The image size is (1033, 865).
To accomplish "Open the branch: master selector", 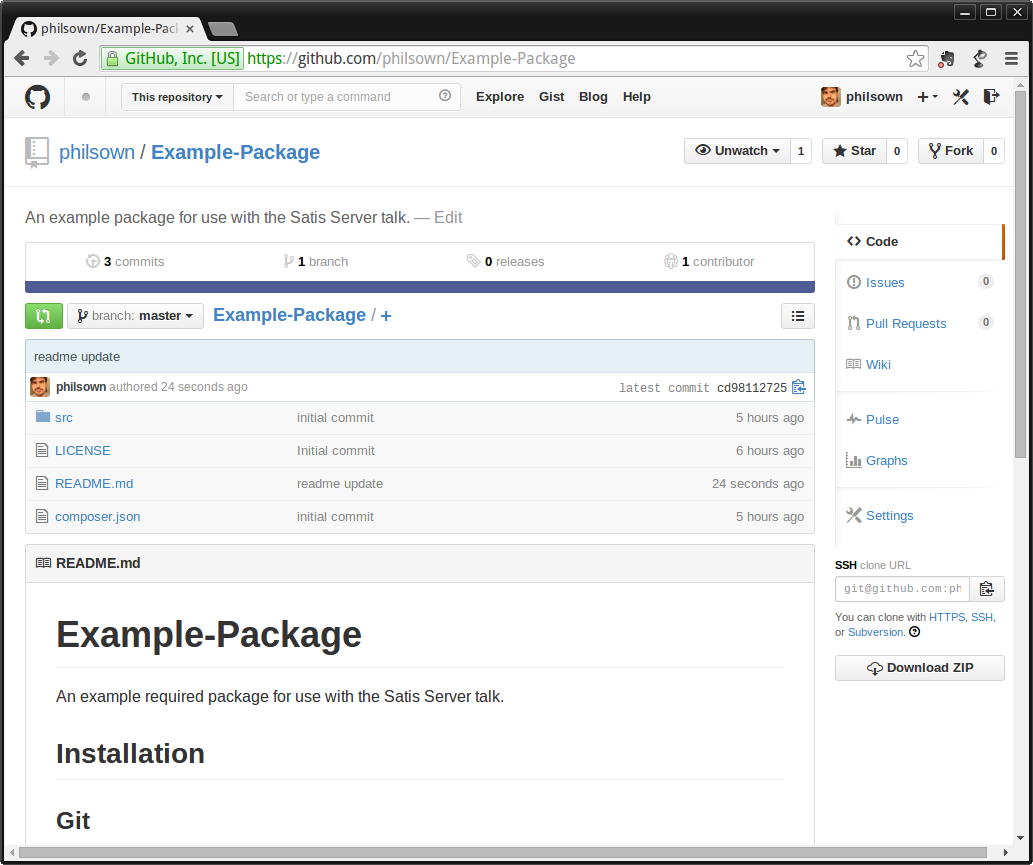I will coord(135,316).
